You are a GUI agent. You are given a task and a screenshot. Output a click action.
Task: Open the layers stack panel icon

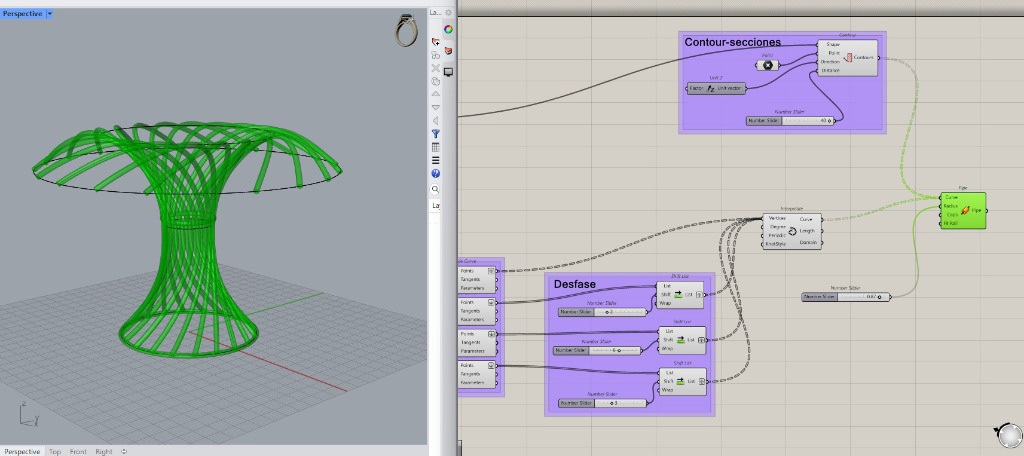(449, 50)
